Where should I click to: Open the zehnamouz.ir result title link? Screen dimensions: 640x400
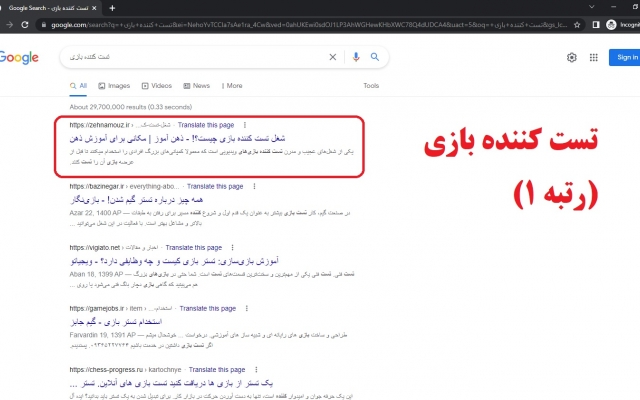coord(177,138)
